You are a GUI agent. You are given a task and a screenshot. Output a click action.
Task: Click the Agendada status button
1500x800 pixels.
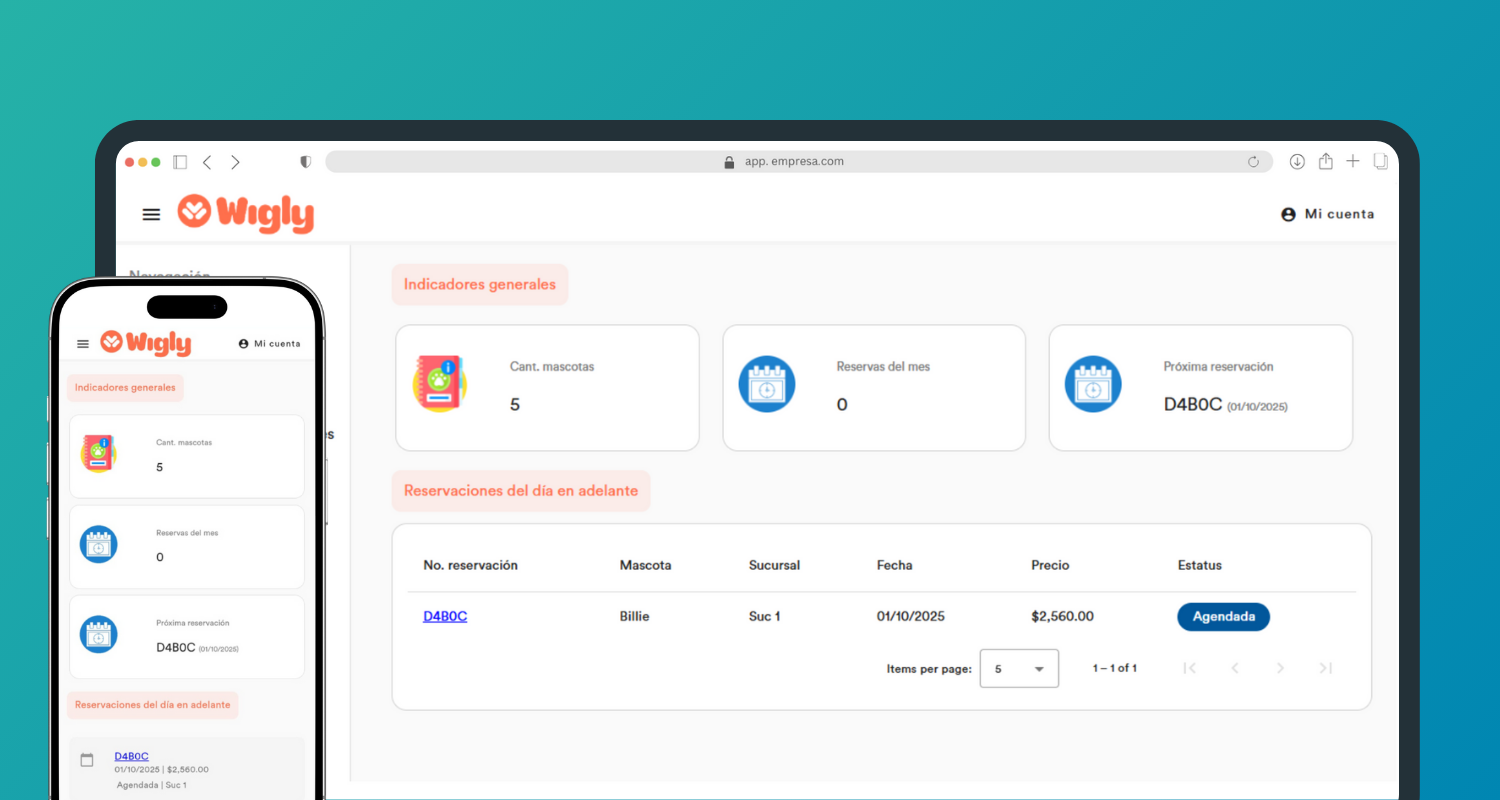[1223, 617]
